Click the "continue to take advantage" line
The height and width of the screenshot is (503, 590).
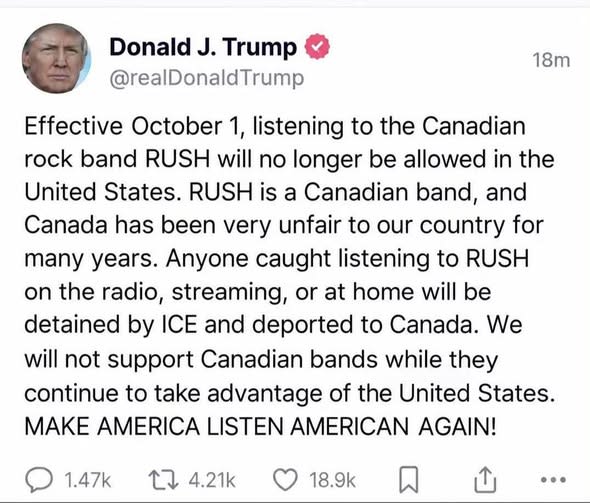[x=290, y=394]
